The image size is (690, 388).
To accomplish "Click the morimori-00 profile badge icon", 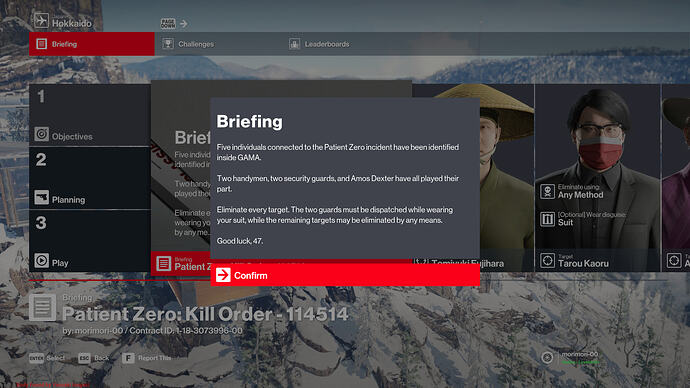I will click(547, 357).
